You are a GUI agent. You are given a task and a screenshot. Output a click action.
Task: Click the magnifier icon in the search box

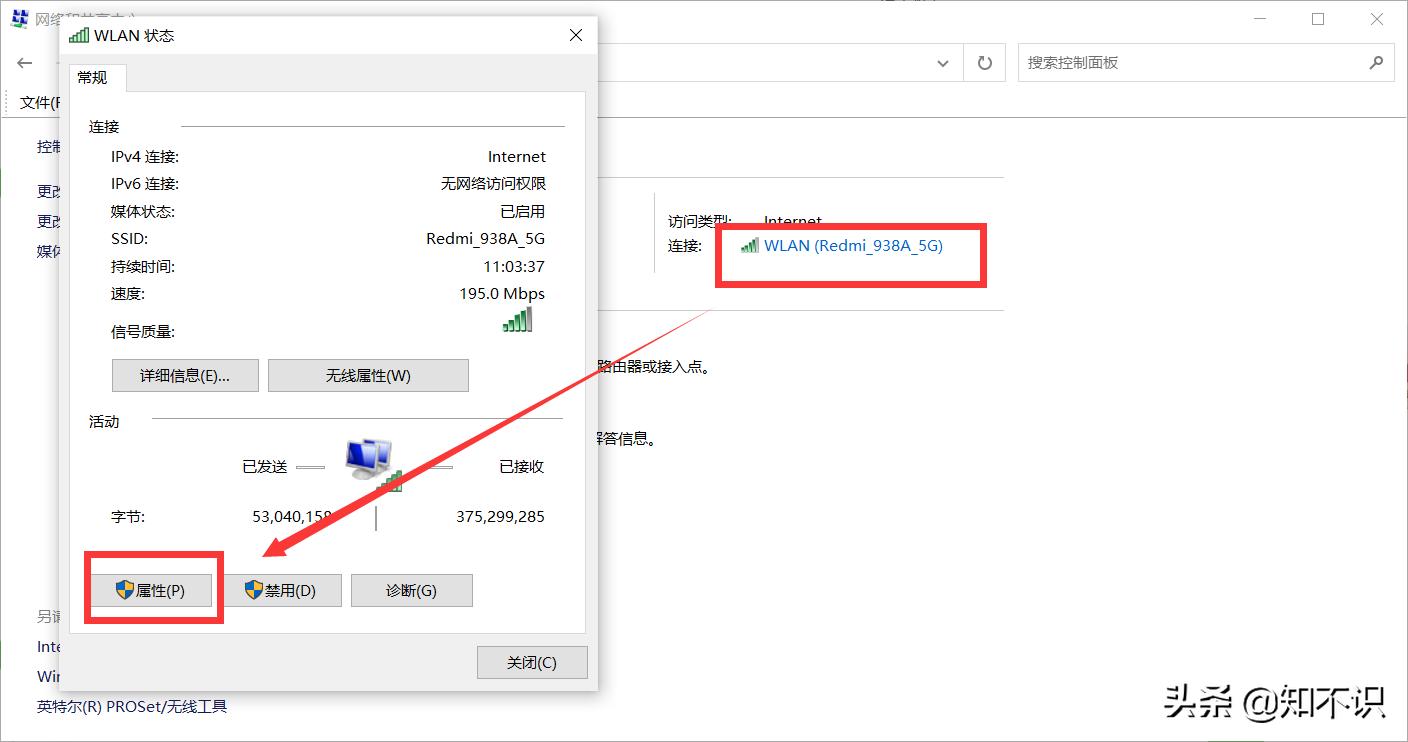tap(1377, 62)
